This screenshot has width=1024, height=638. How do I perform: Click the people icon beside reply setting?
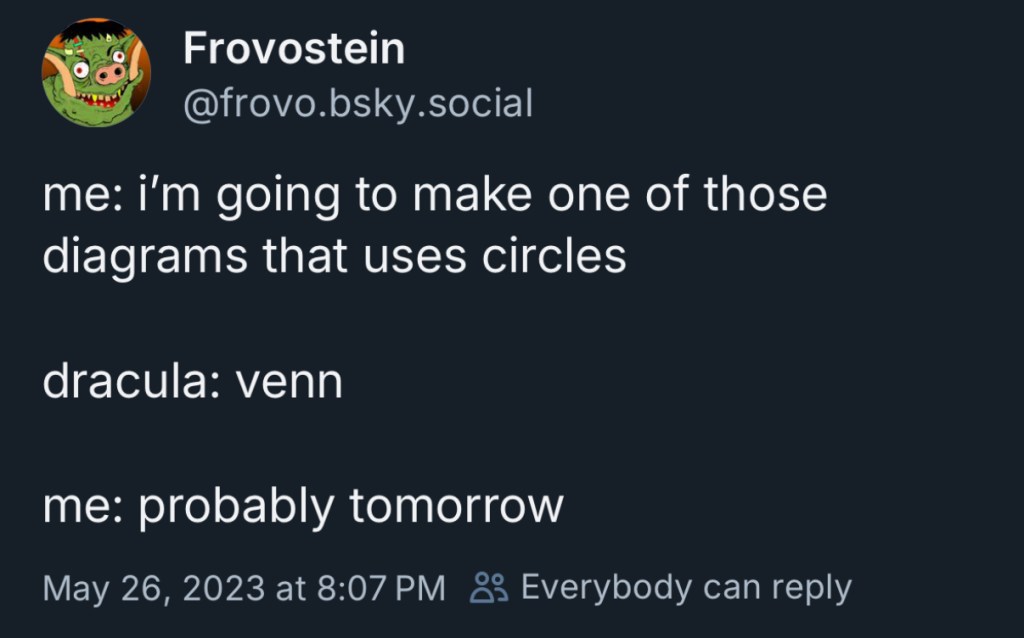coord(489,587)
